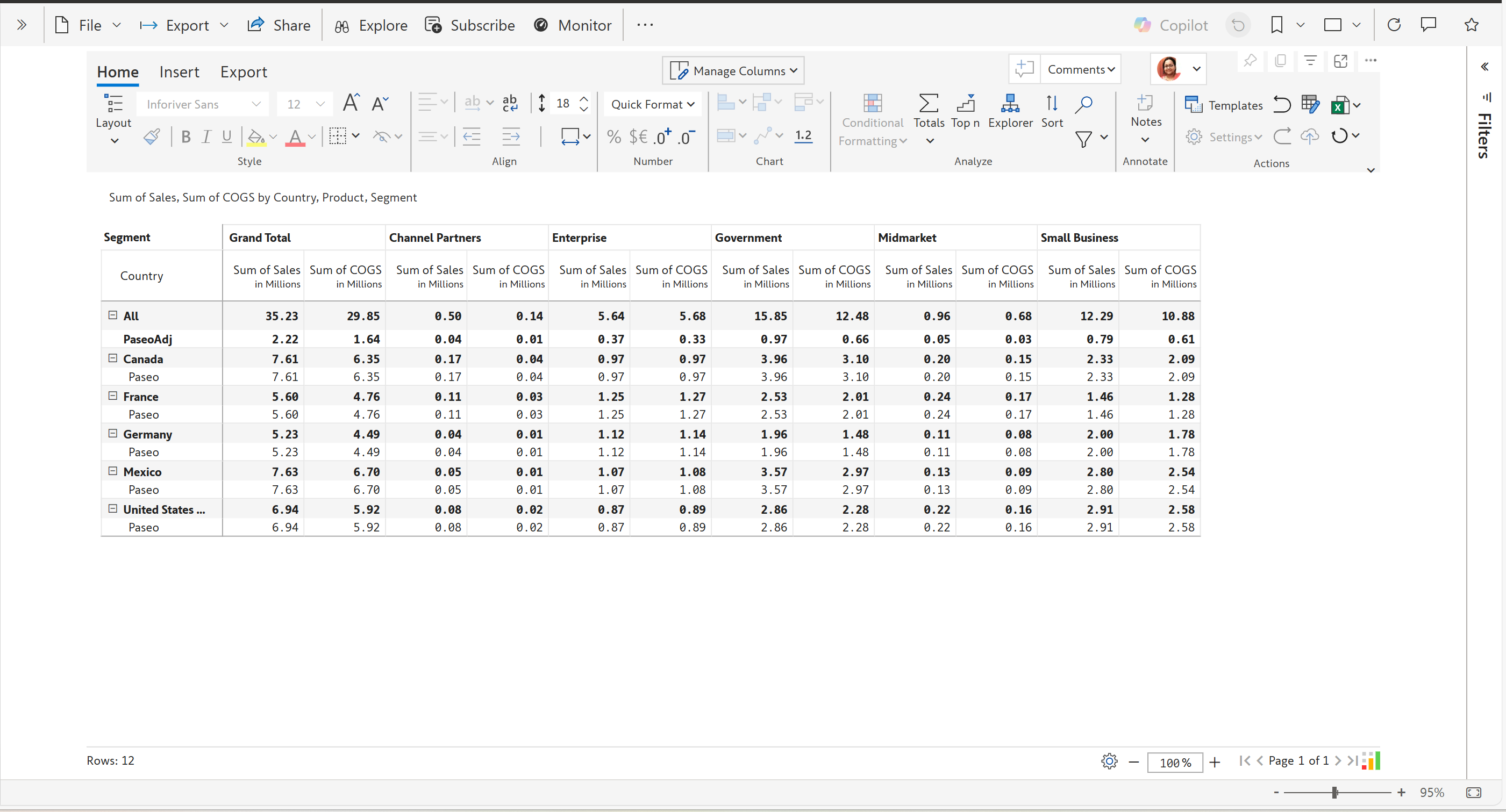Click the Export to Excel icon
Viewport: 1506px width, 812px height.
click(1339, 105)
